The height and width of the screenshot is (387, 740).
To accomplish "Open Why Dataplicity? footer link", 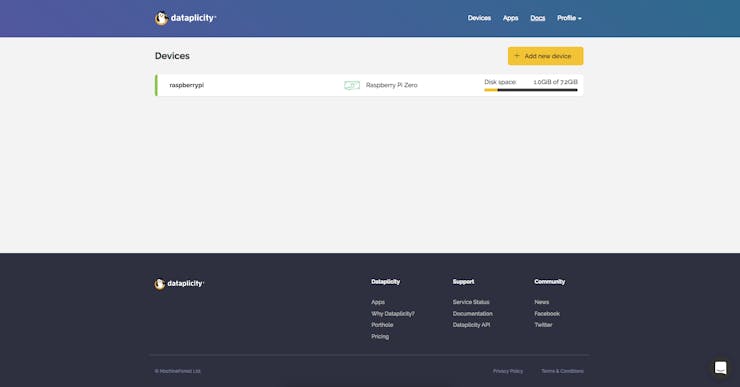I will (393, 313).
